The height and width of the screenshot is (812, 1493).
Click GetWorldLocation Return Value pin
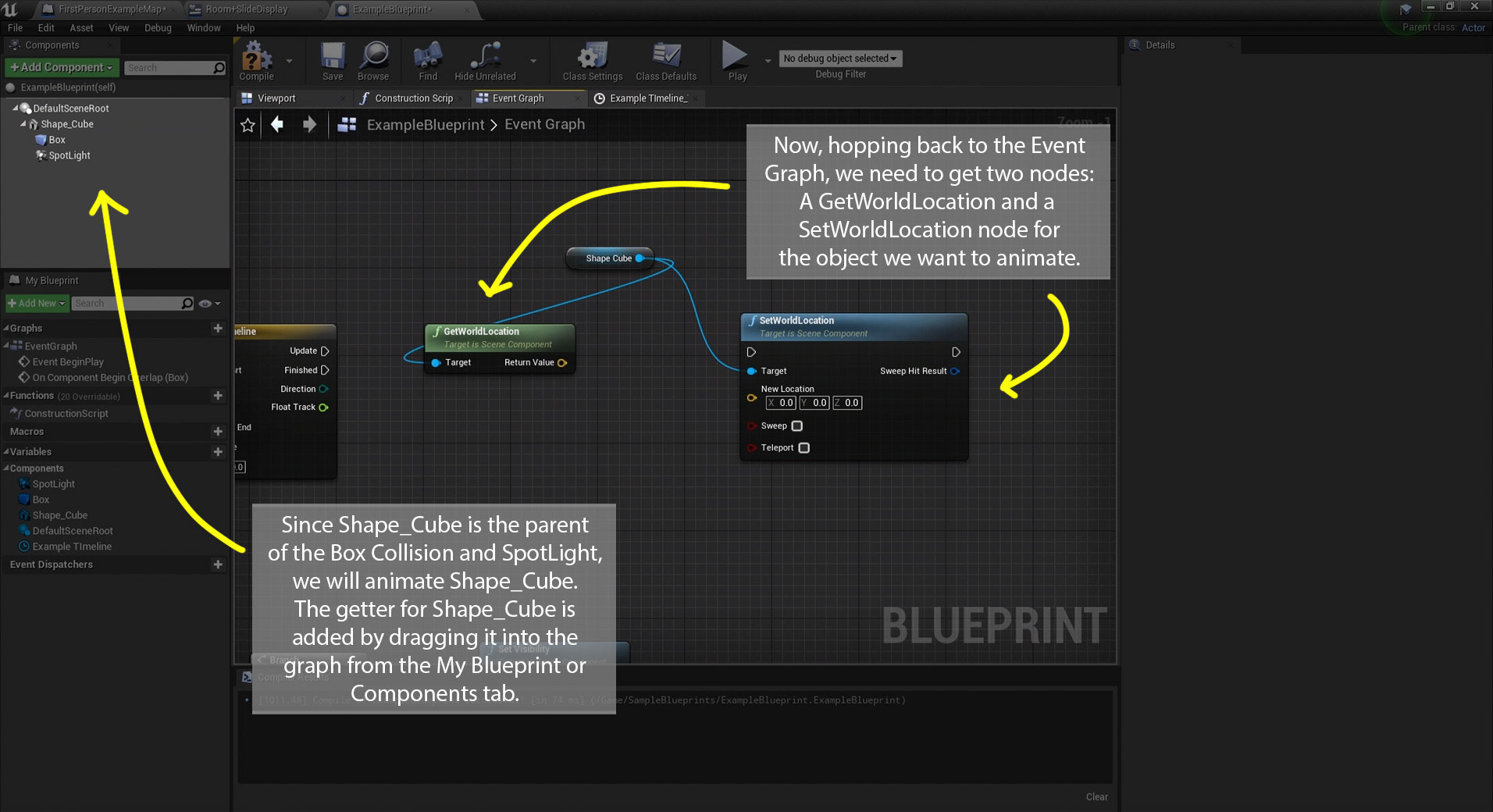point(562,363)
